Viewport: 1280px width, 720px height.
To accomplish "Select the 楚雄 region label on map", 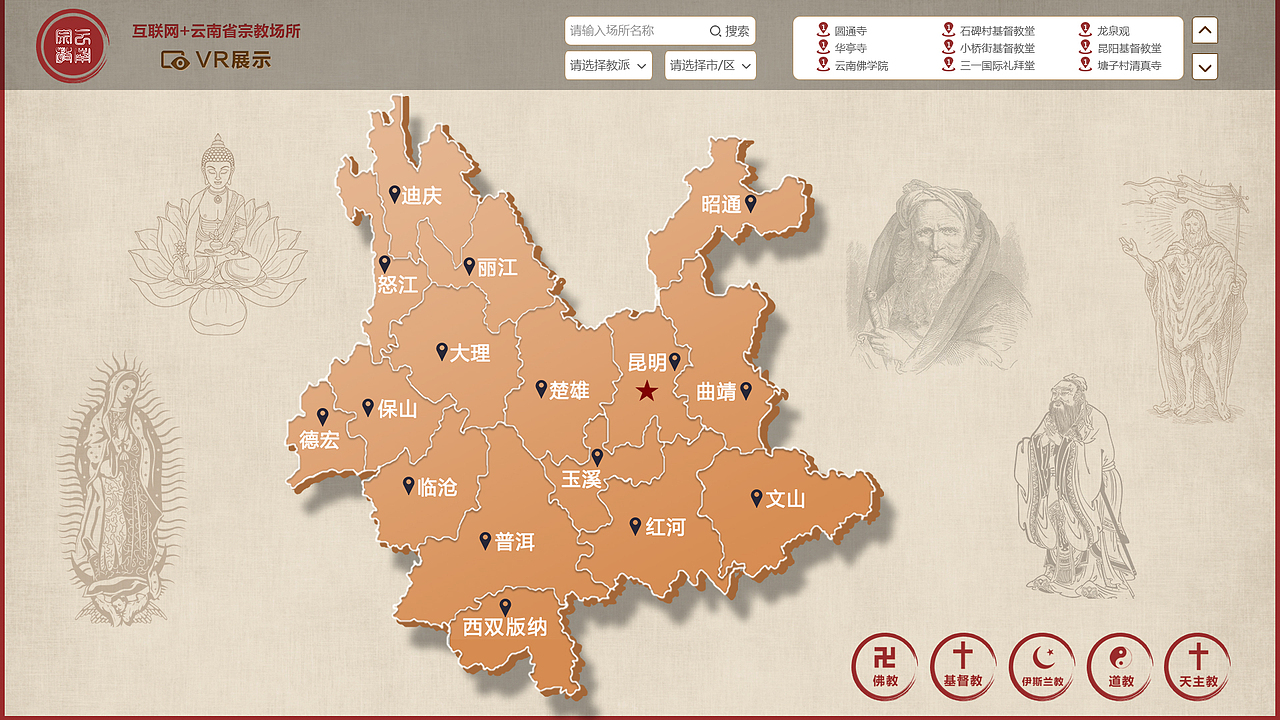I will click(569, 390).
